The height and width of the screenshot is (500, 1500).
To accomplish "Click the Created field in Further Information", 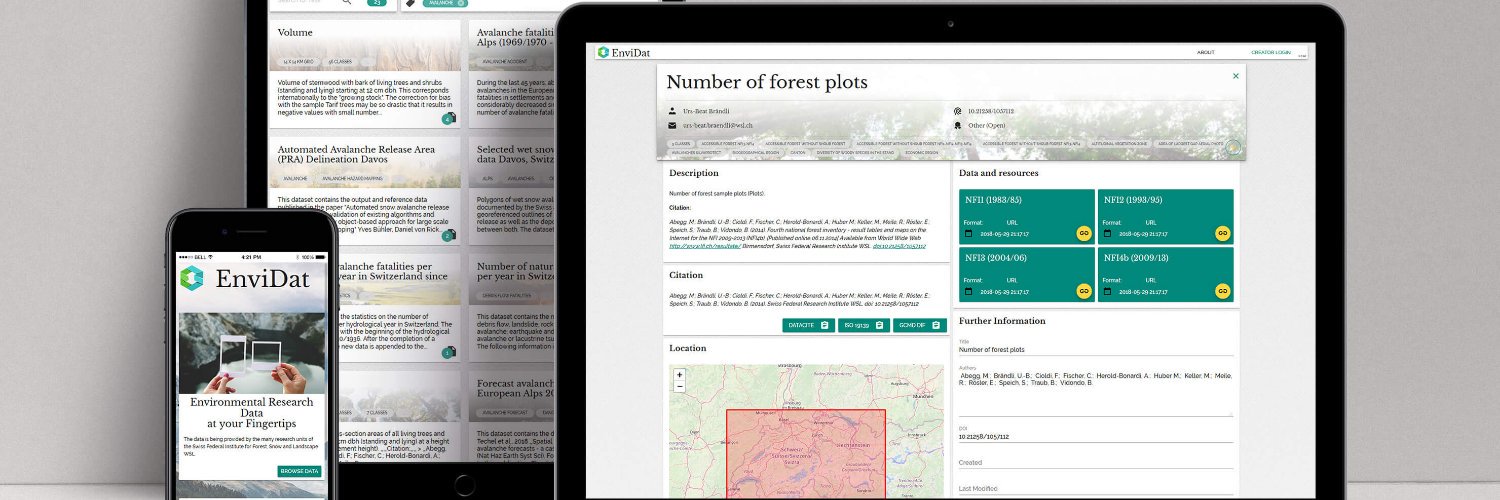I will [x=1095, y=463].
